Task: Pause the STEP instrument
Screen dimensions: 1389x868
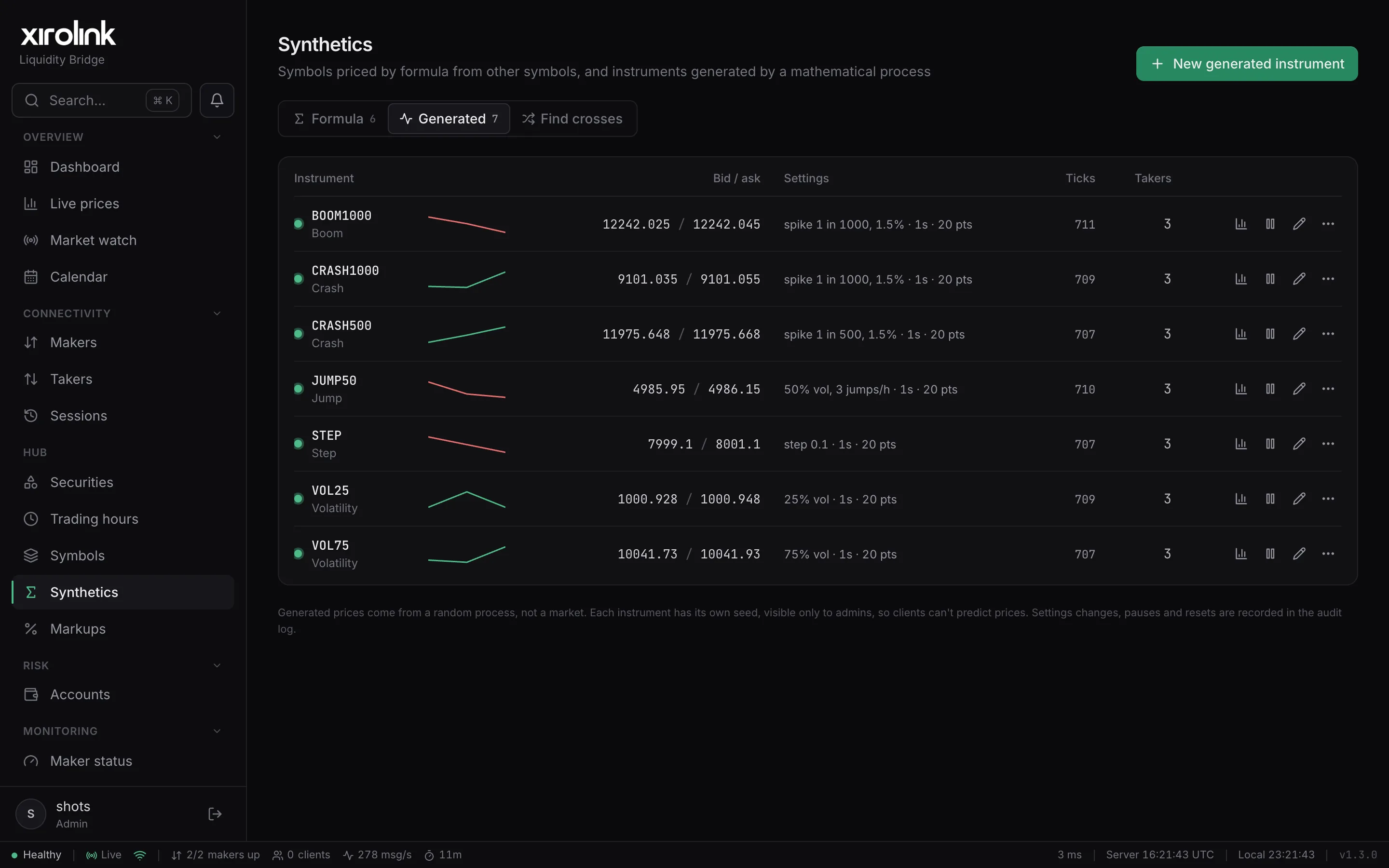Action: point(1270,444)
